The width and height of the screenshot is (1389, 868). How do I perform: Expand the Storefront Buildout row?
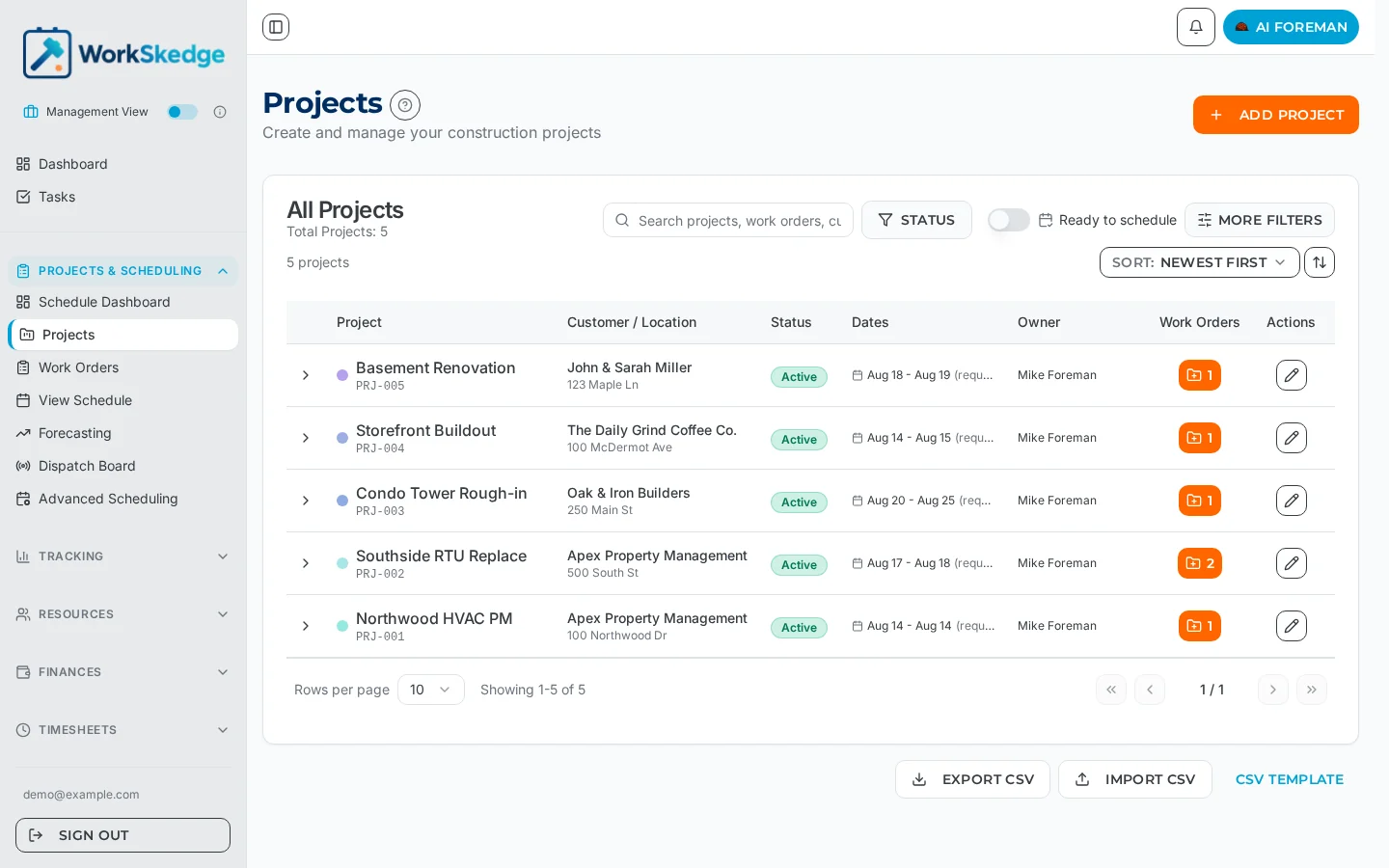point(306,438)
